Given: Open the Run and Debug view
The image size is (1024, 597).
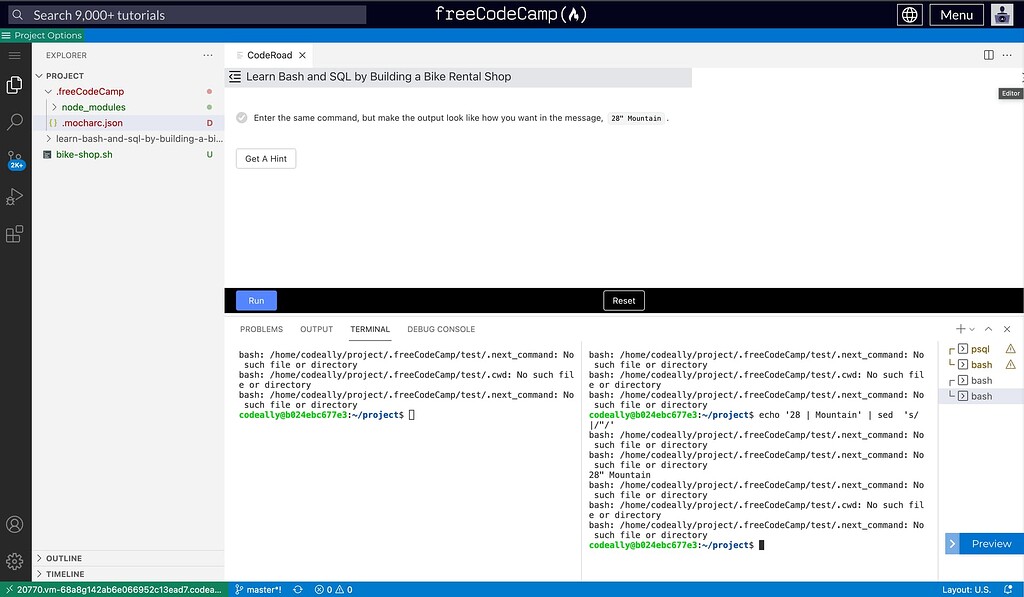Looking at the screenshot, I should click(x=14, y=197).
